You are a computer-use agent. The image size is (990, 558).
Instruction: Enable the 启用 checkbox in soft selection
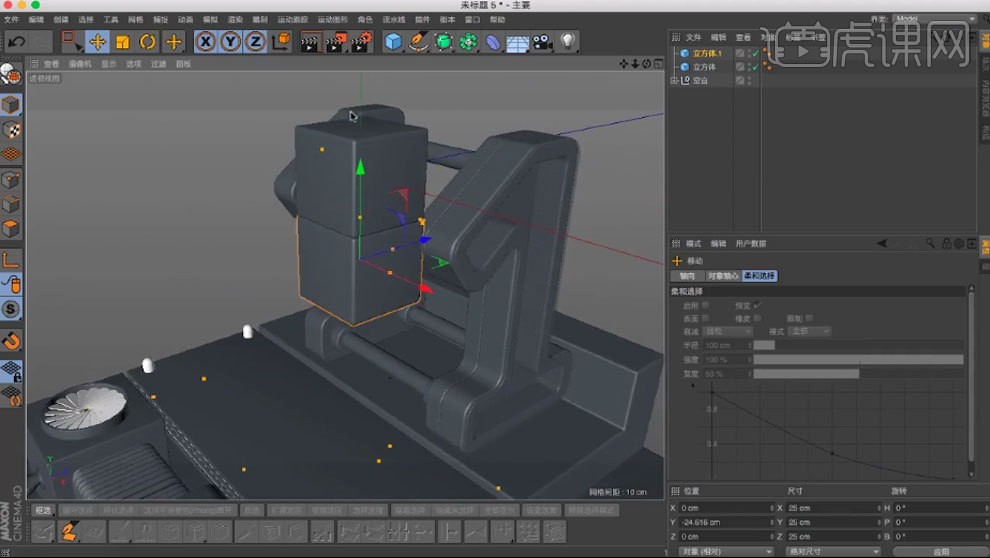click(707, 305)
